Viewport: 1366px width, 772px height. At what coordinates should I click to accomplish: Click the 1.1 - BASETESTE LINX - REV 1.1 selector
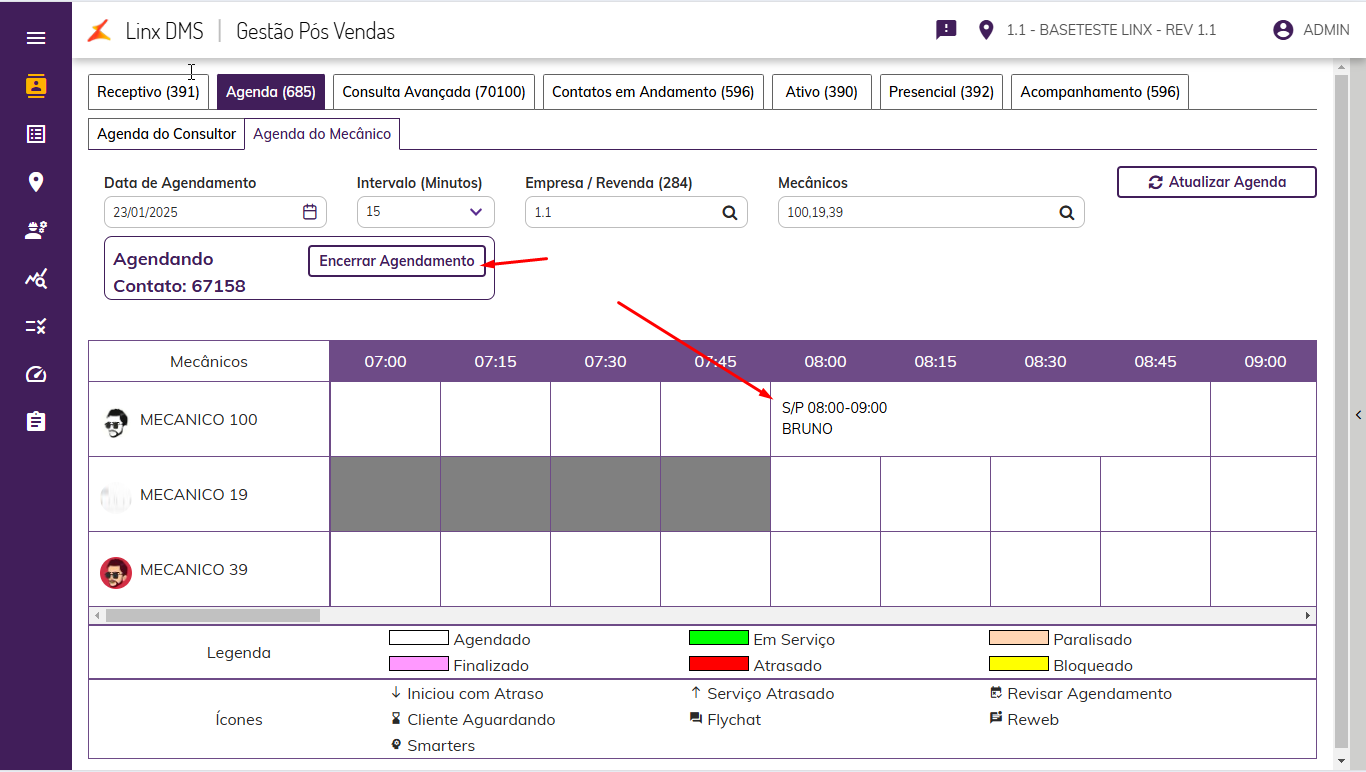[x=1111, y=30]
